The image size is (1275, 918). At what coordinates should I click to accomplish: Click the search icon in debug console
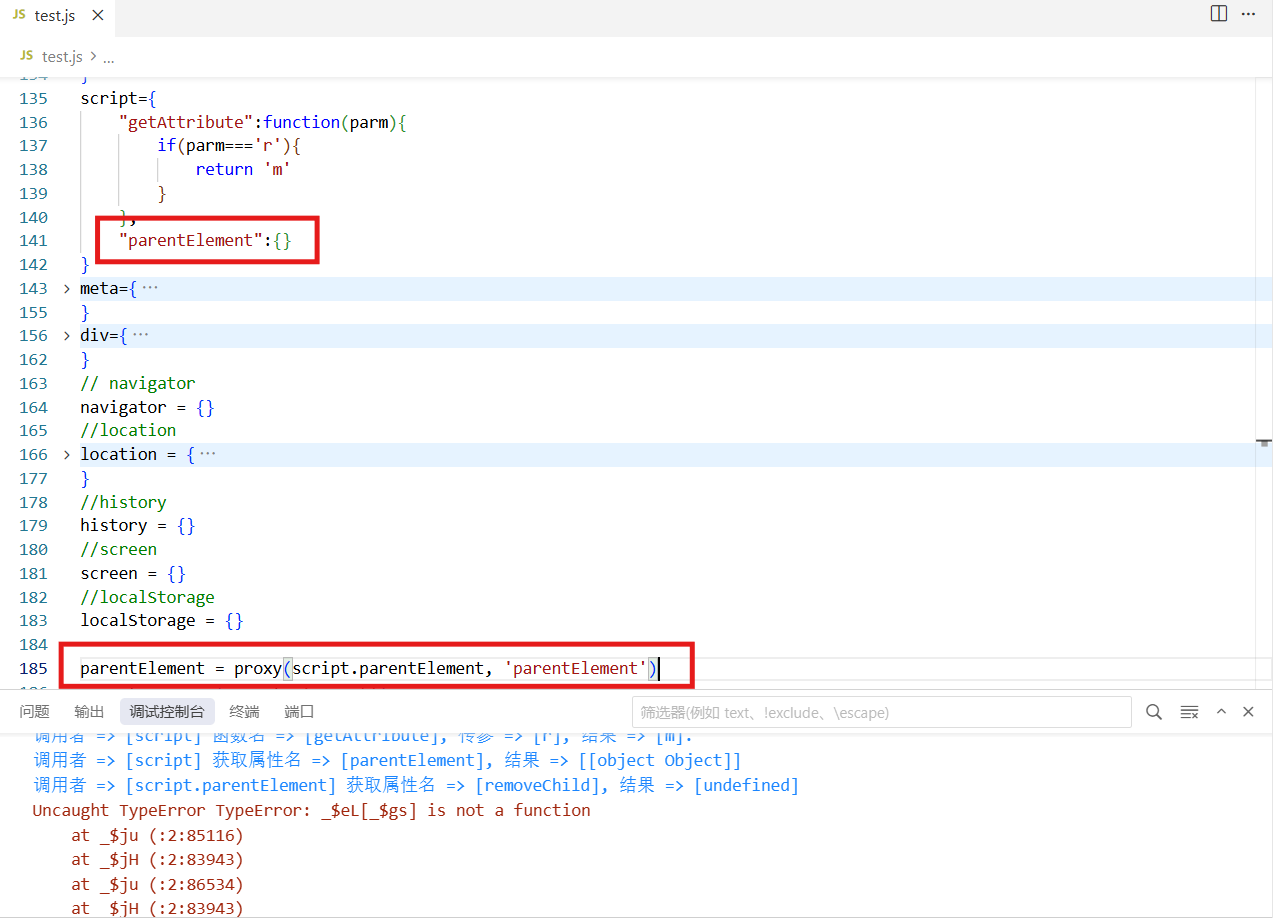pos(1154,712)
